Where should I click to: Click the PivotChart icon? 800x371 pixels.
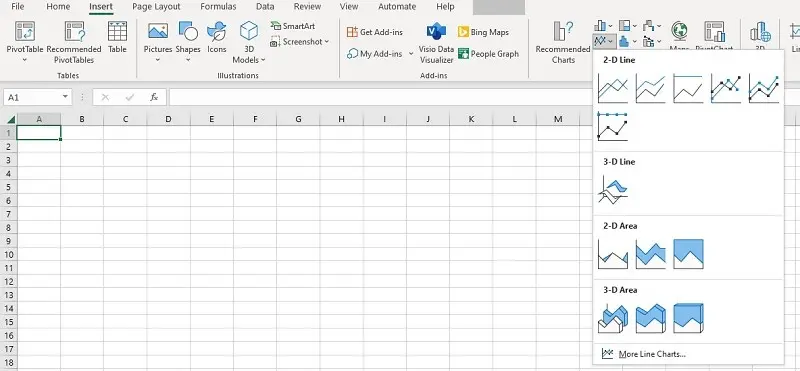pyautogui.click(x=714, y=31)
